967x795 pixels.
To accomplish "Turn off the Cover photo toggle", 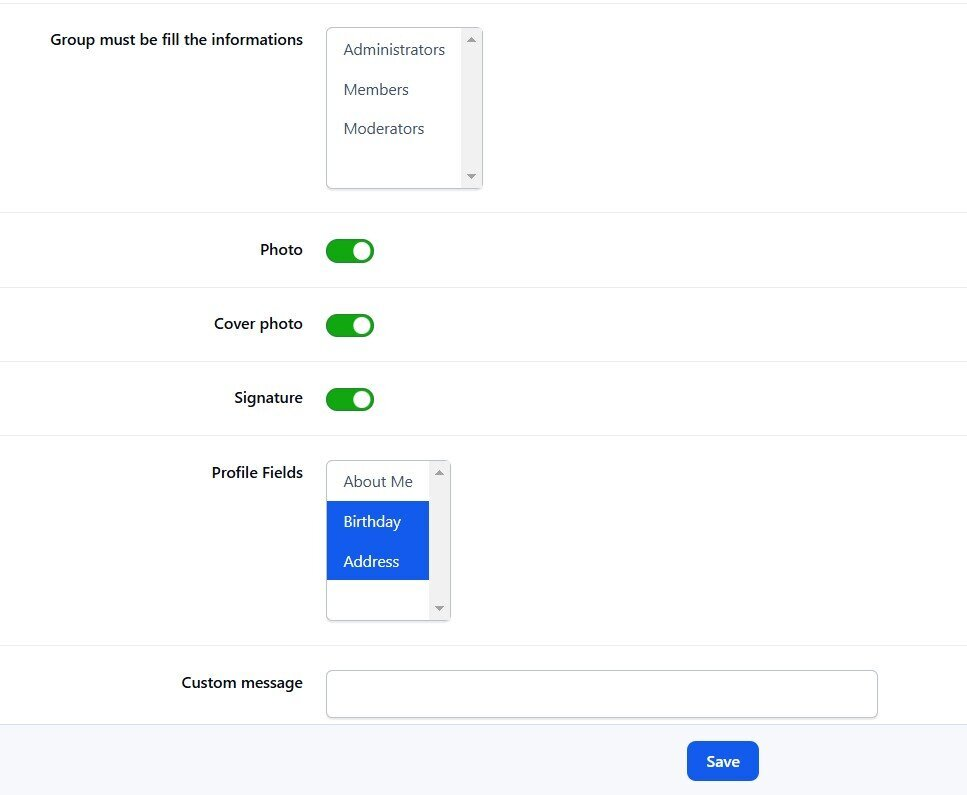I will (350, 325).
